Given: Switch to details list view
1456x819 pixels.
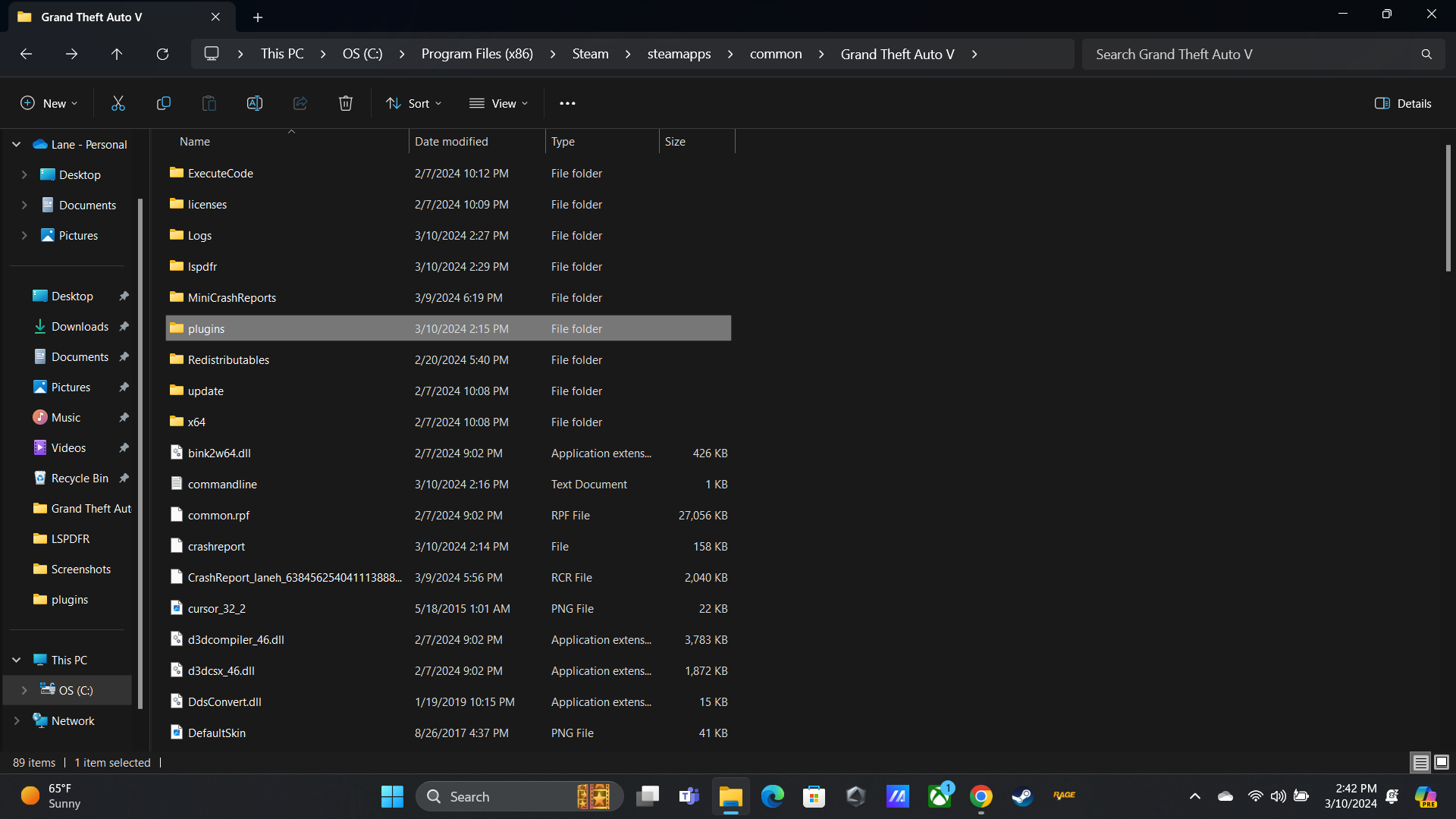Looking at the screenshot, I should 1420,762.
